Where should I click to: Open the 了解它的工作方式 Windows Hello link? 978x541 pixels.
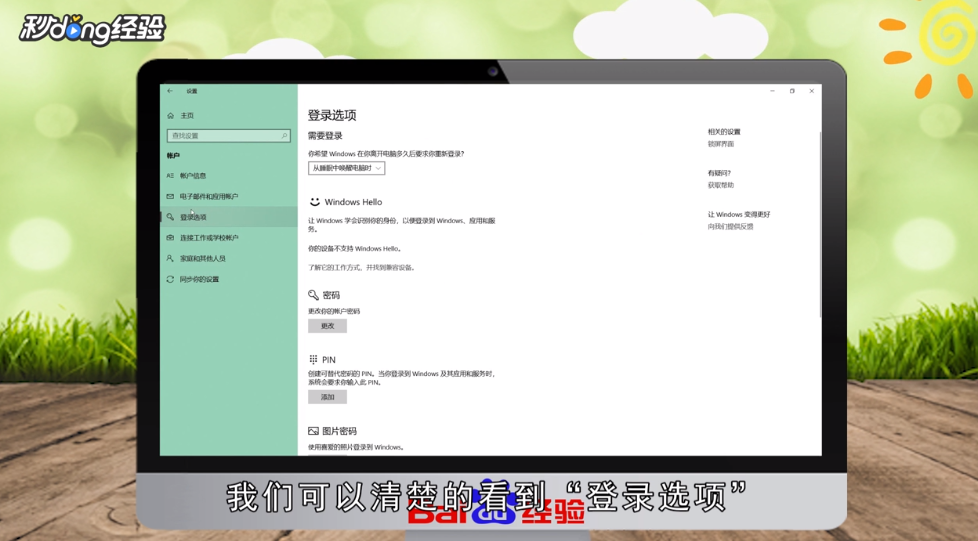click(361, 268)
